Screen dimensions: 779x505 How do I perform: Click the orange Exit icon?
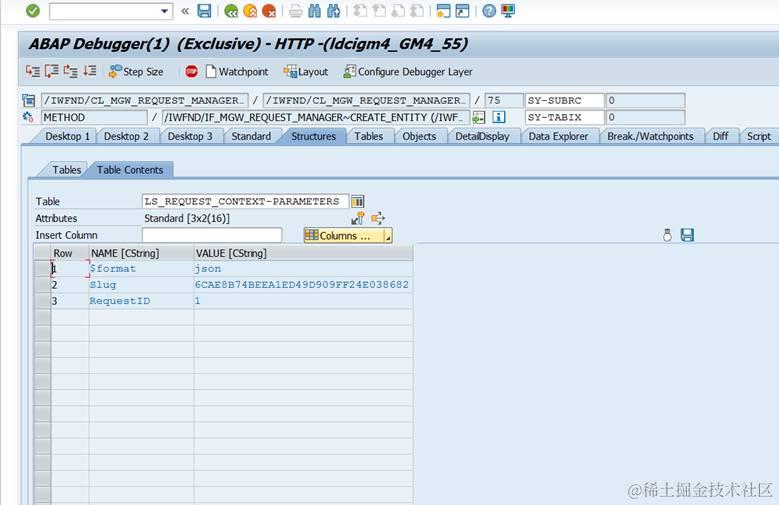250,11
